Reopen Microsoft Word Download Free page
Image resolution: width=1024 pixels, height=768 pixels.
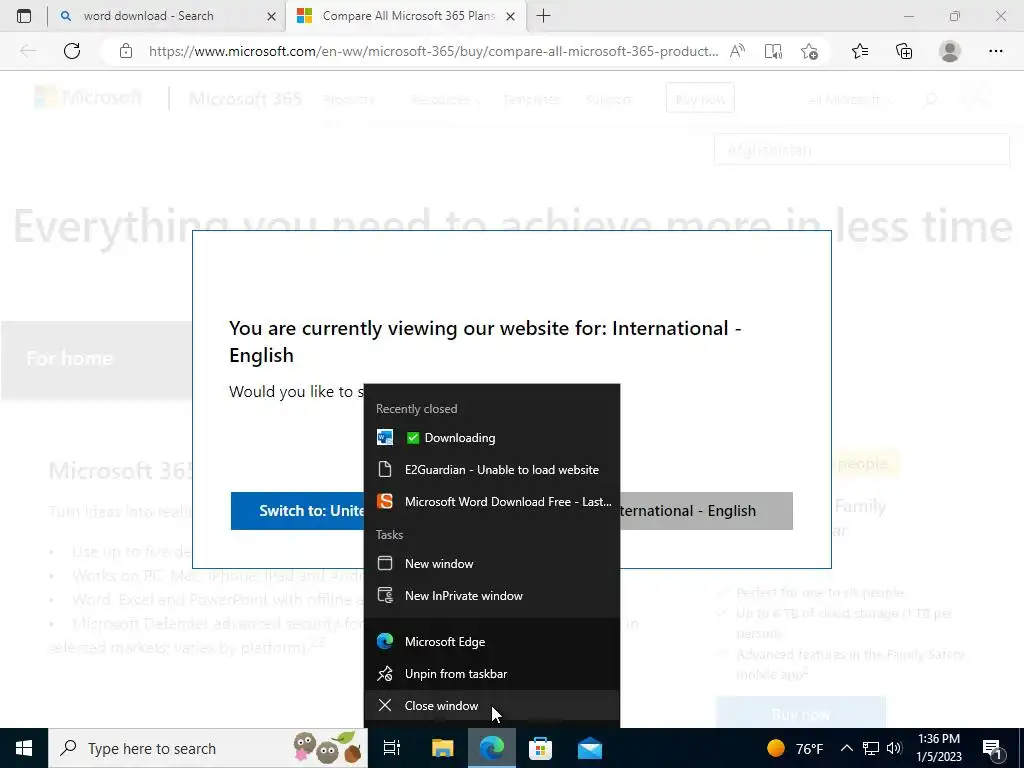pos(491,502)
